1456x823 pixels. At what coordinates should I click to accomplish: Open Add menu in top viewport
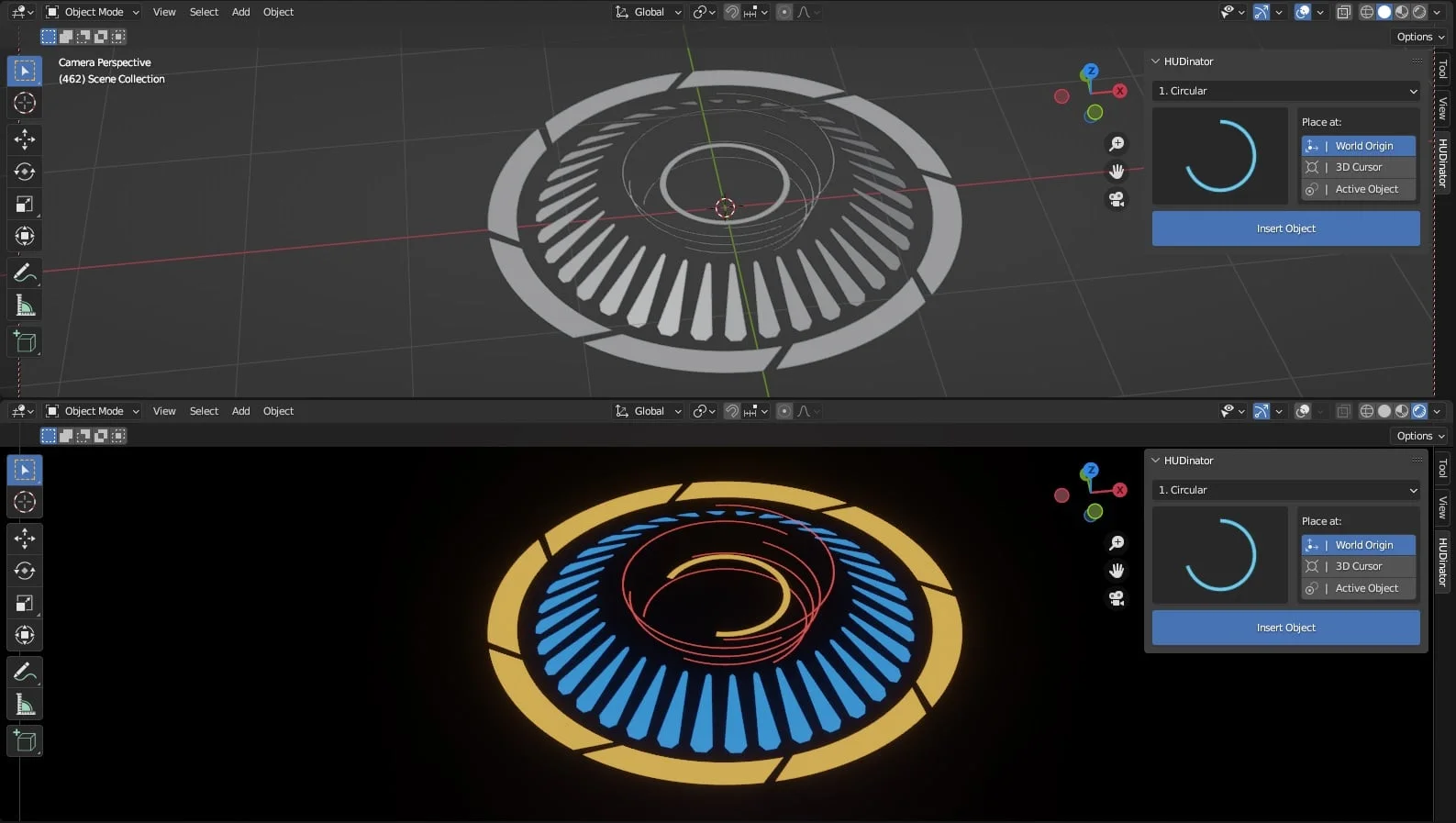click(240, 12)
